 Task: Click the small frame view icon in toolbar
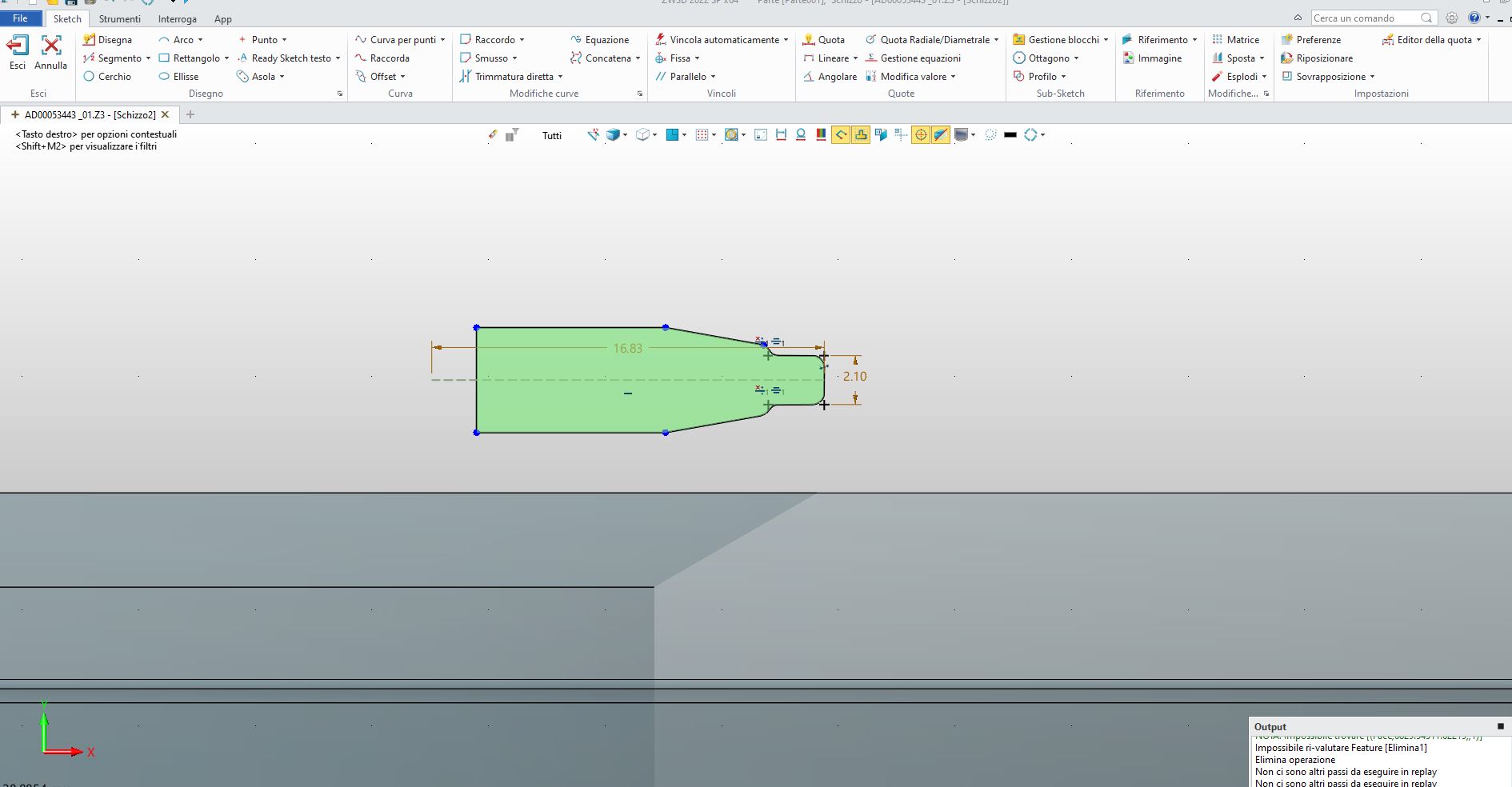761,135
